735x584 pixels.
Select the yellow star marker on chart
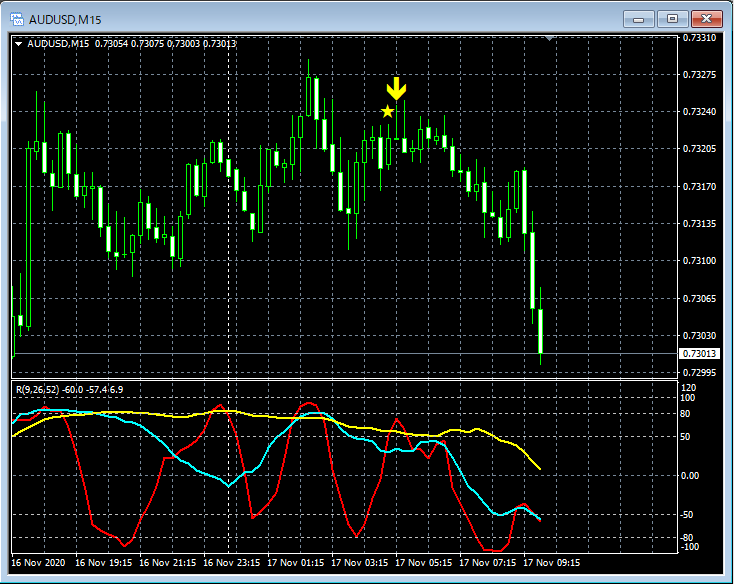click(387, 111)
